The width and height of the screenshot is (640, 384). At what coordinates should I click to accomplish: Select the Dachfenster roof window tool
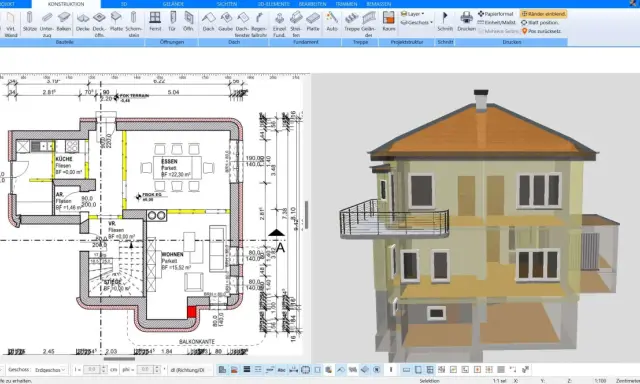242,24
